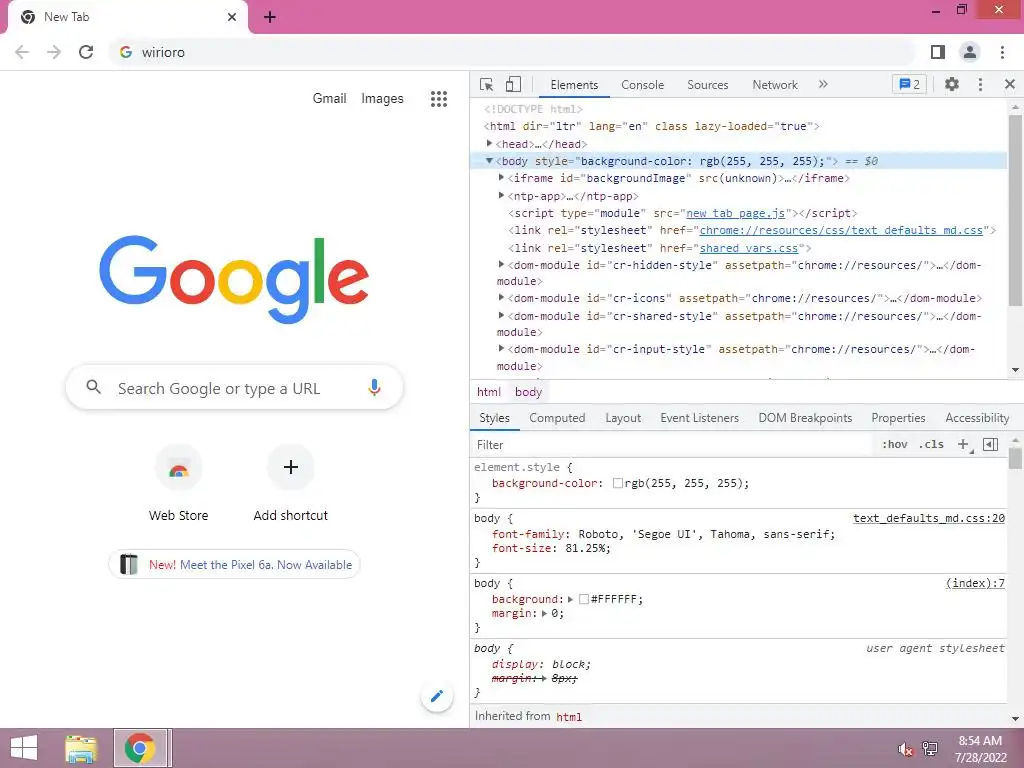Click the Styles Filter input field

coord(673,445)
